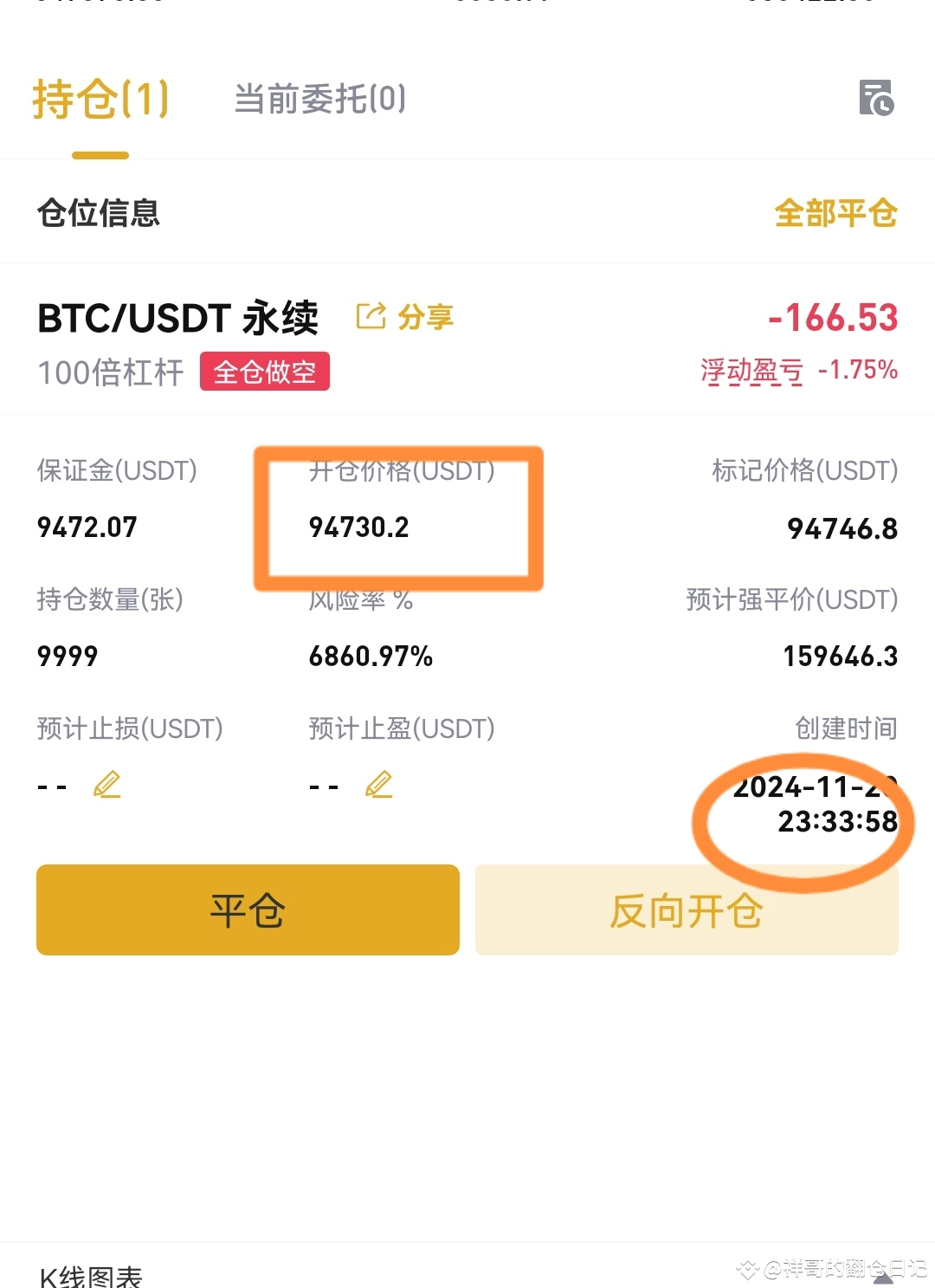The image size is (935, 1288).
Task: Click 全部平仓 close-all link
Action: click(x=835, y=213)
